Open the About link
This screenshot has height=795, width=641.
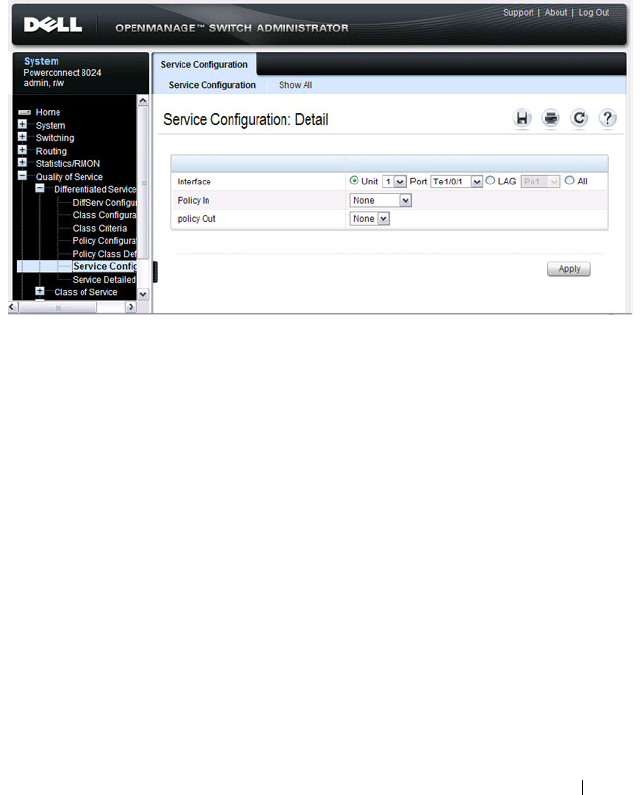pos(556,13)
